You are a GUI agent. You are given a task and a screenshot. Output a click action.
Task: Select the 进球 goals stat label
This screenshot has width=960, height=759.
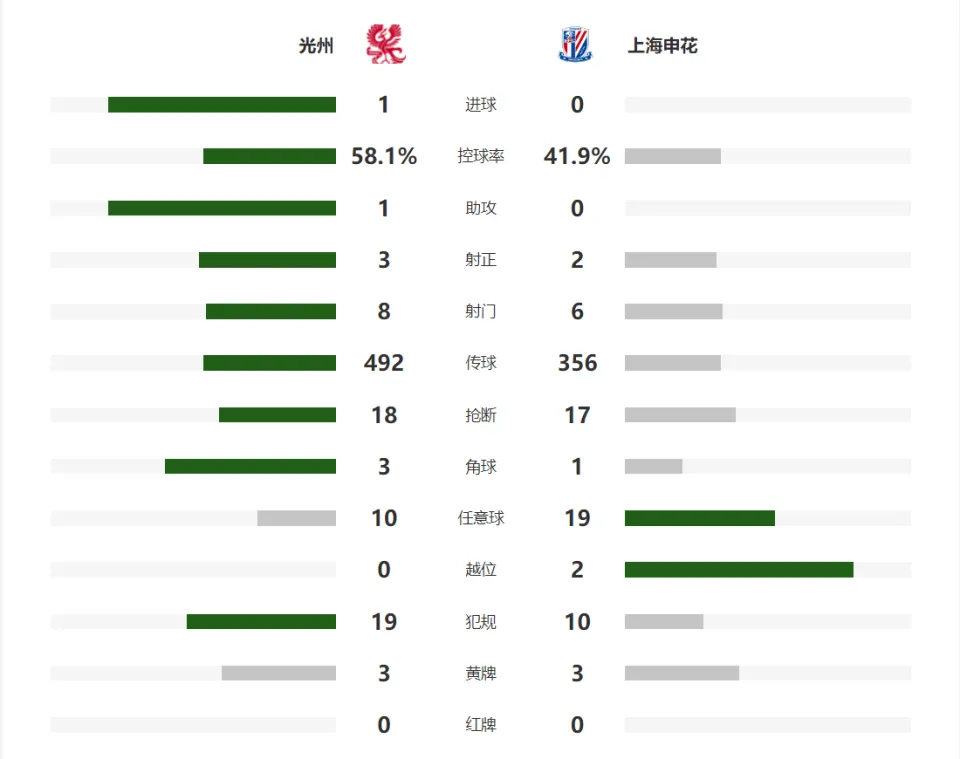481,105
